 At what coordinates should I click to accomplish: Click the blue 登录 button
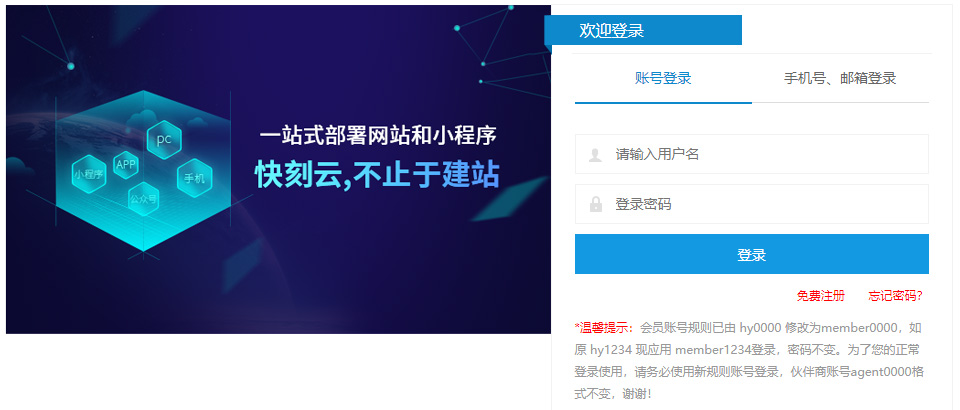coord(752,254)
